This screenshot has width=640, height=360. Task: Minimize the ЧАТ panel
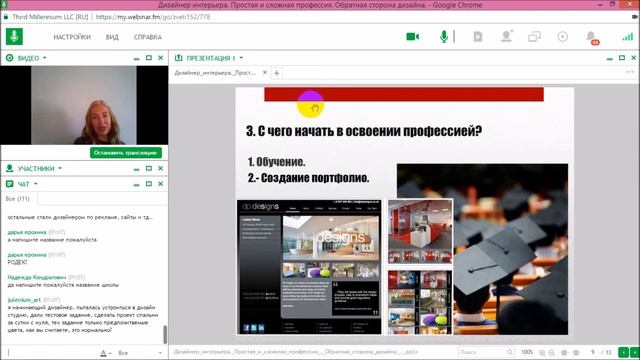(136, 184)
